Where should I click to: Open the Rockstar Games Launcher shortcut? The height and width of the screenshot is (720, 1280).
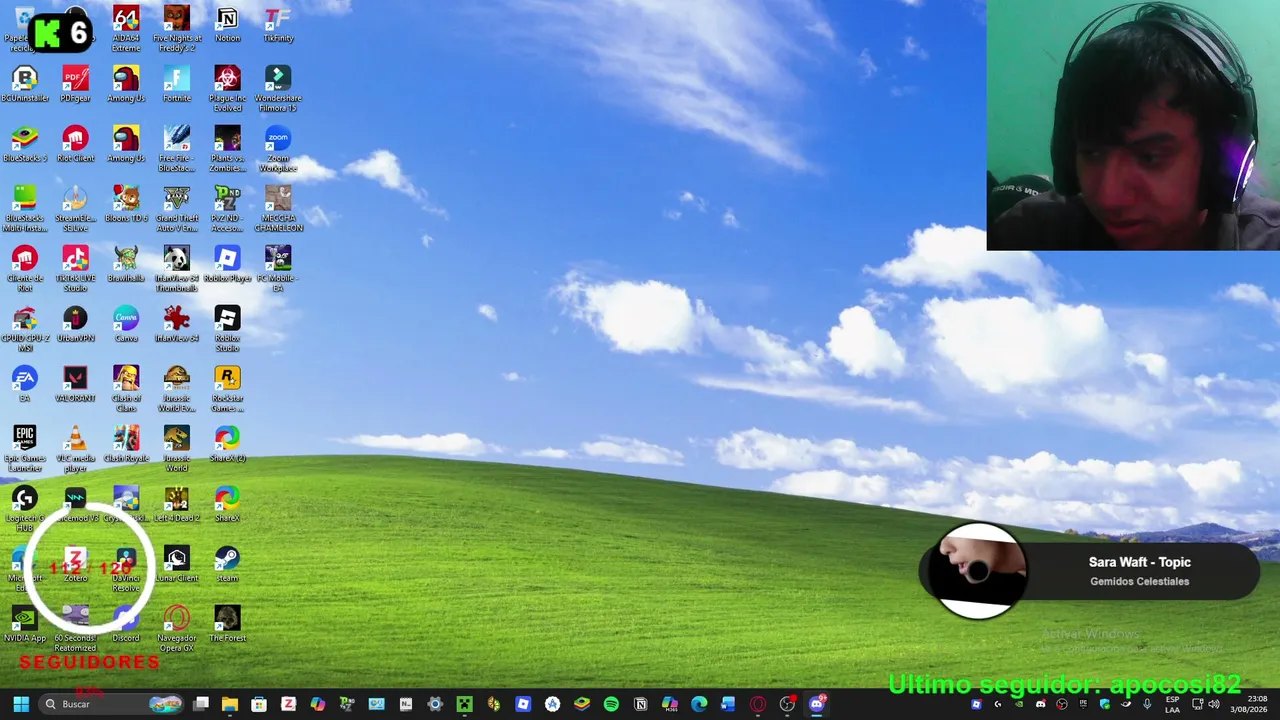pyautogui.click(x=227, y=389)
